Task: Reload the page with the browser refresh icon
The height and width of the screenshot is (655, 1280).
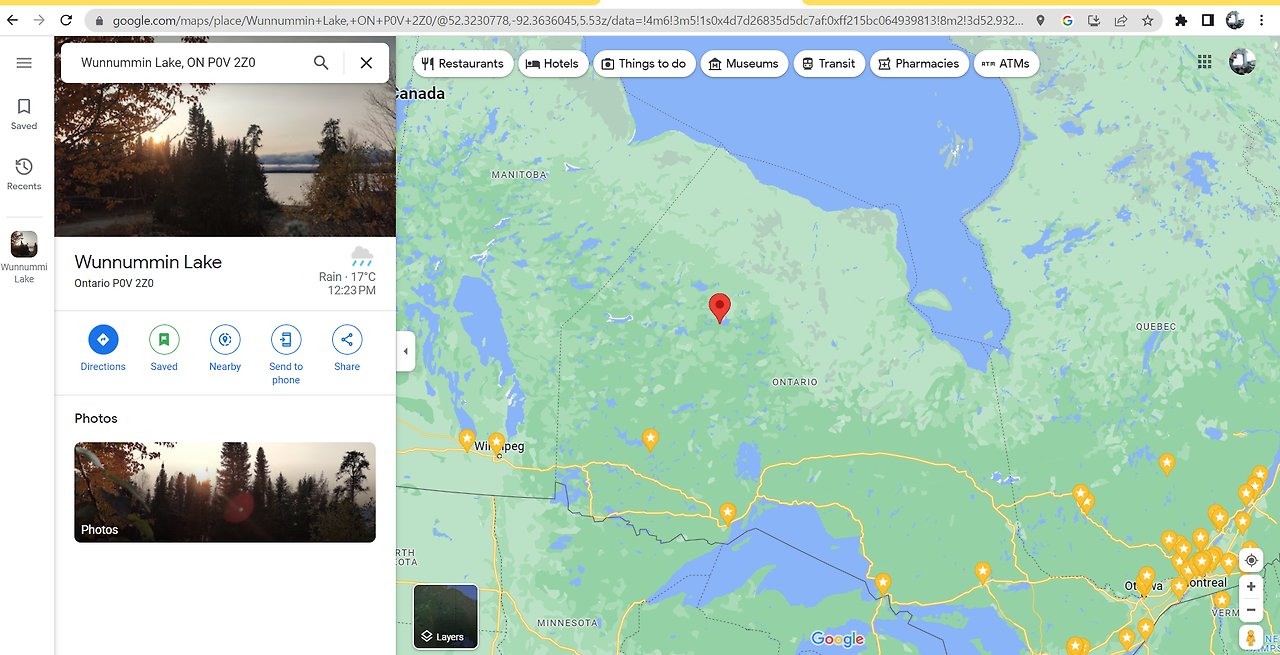Action: [x=66, y=20]
